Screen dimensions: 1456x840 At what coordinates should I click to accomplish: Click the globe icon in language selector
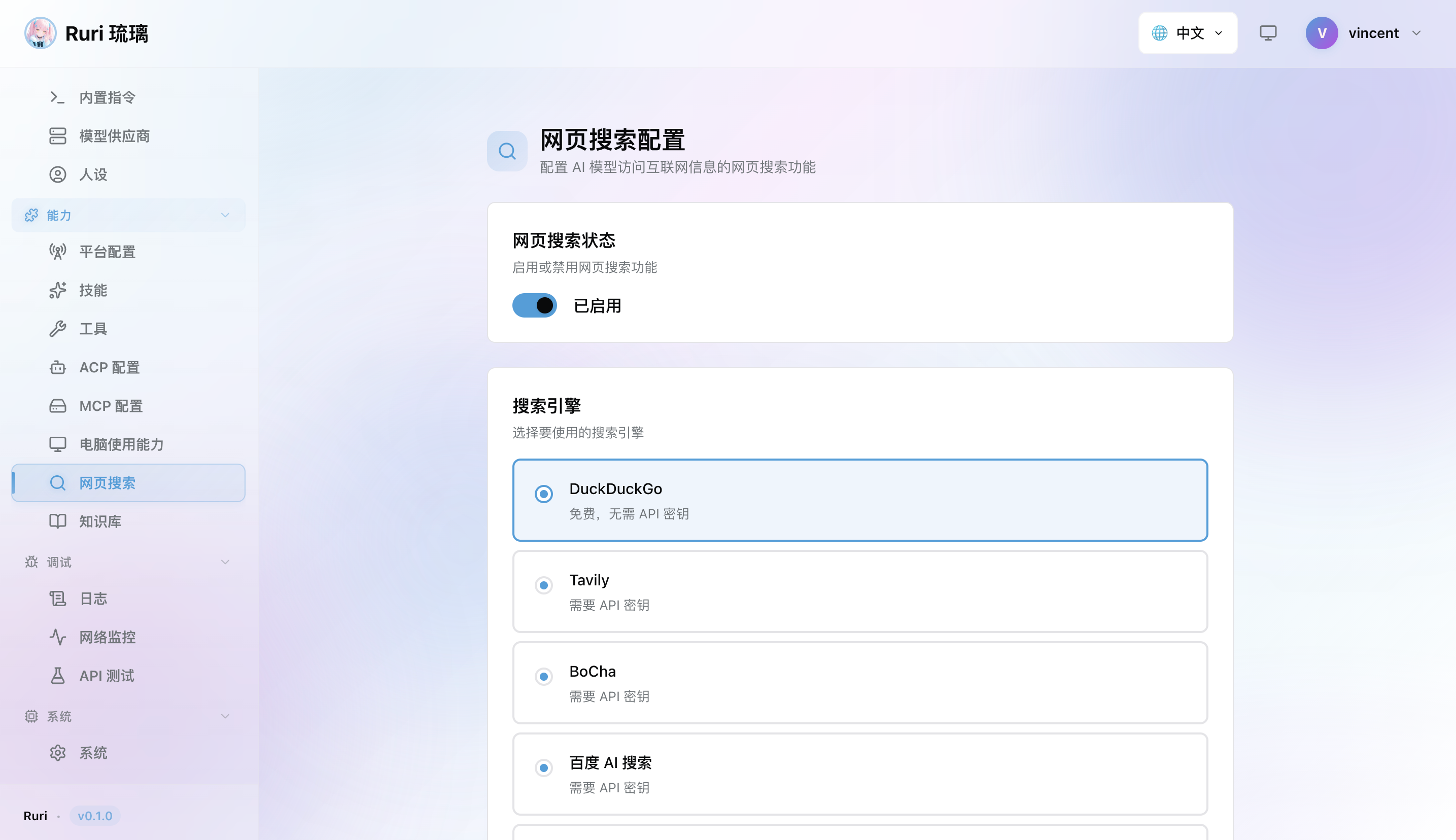(x=1160, y=33)
